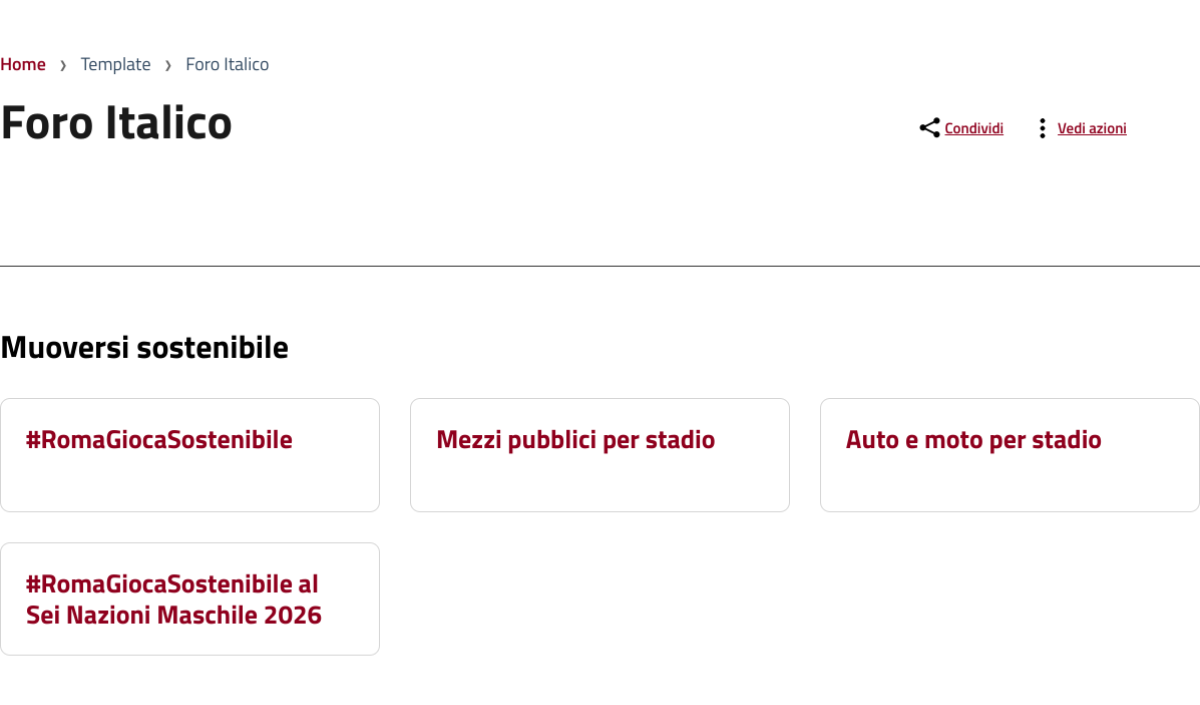Viewport: 1200px width, 705px height.
Task: Select the Foro Italico breadcrumb item
Action: click(x=227, y=64)
